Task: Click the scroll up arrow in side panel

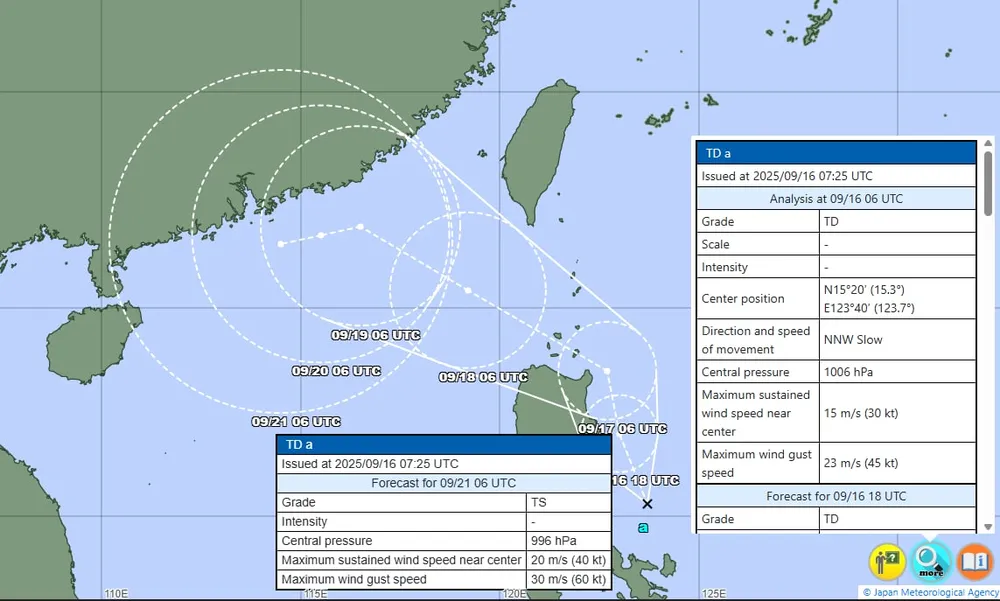Action: point(989,146)
